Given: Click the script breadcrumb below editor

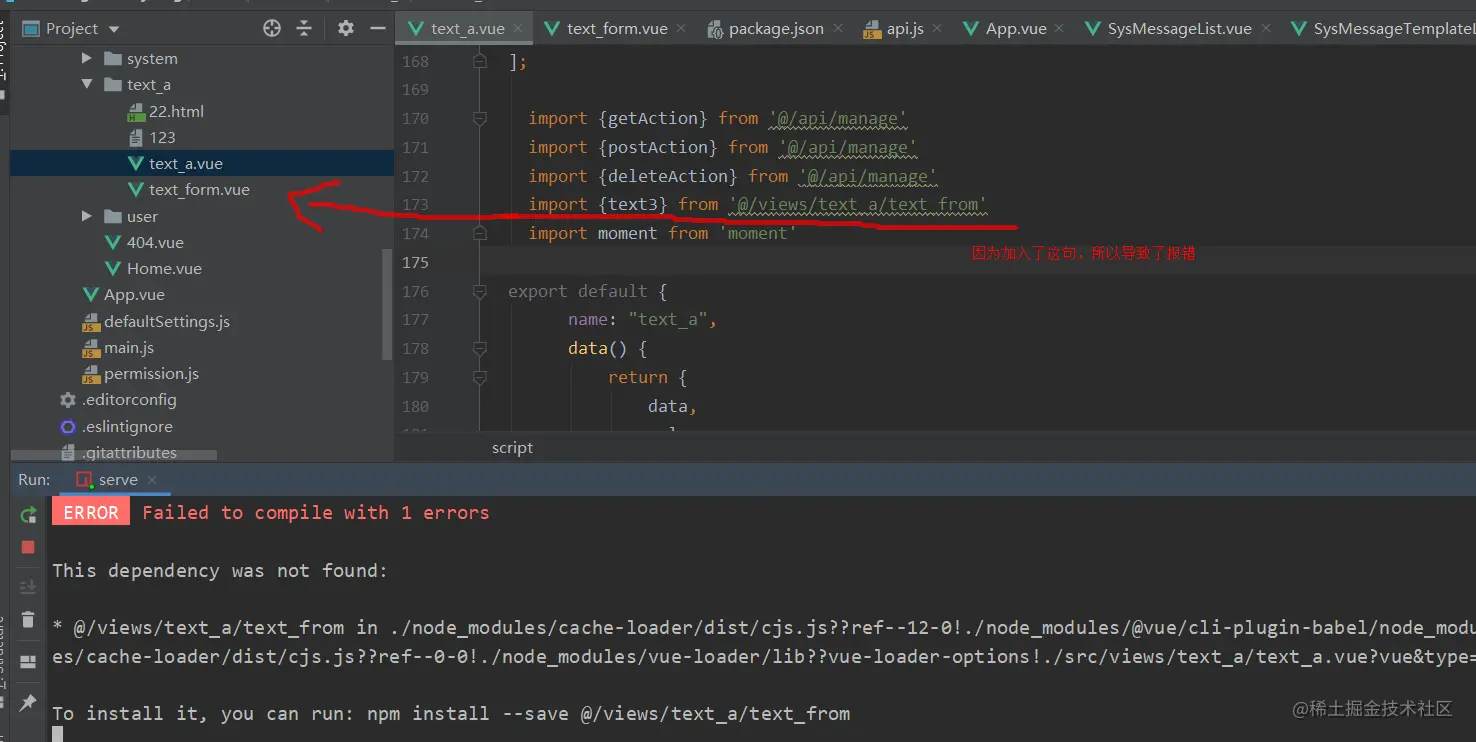Looking at the screenshot, I should (x=512, y=448).
